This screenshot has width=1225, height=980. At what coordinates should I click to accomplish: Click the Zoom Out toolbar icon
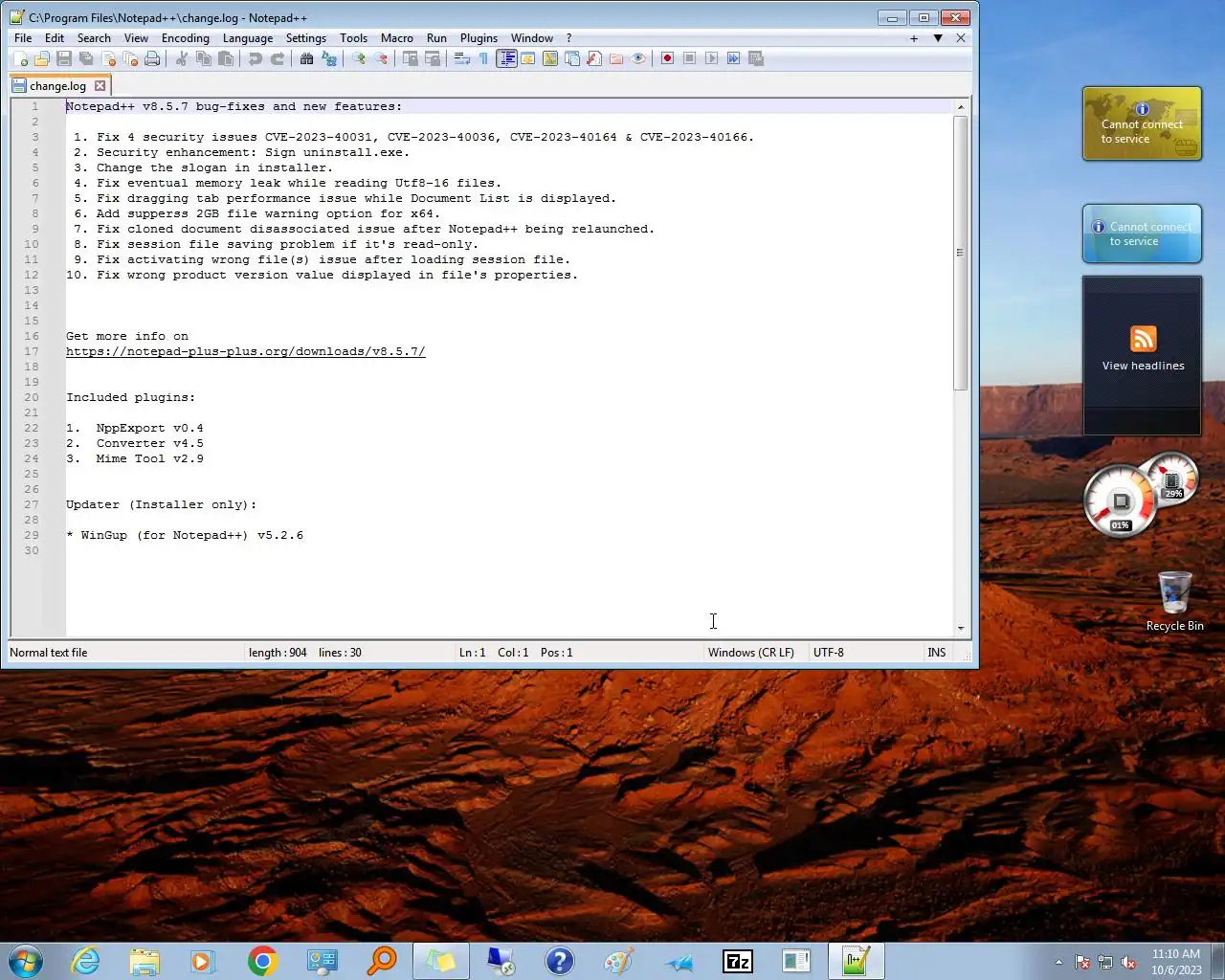381,58
